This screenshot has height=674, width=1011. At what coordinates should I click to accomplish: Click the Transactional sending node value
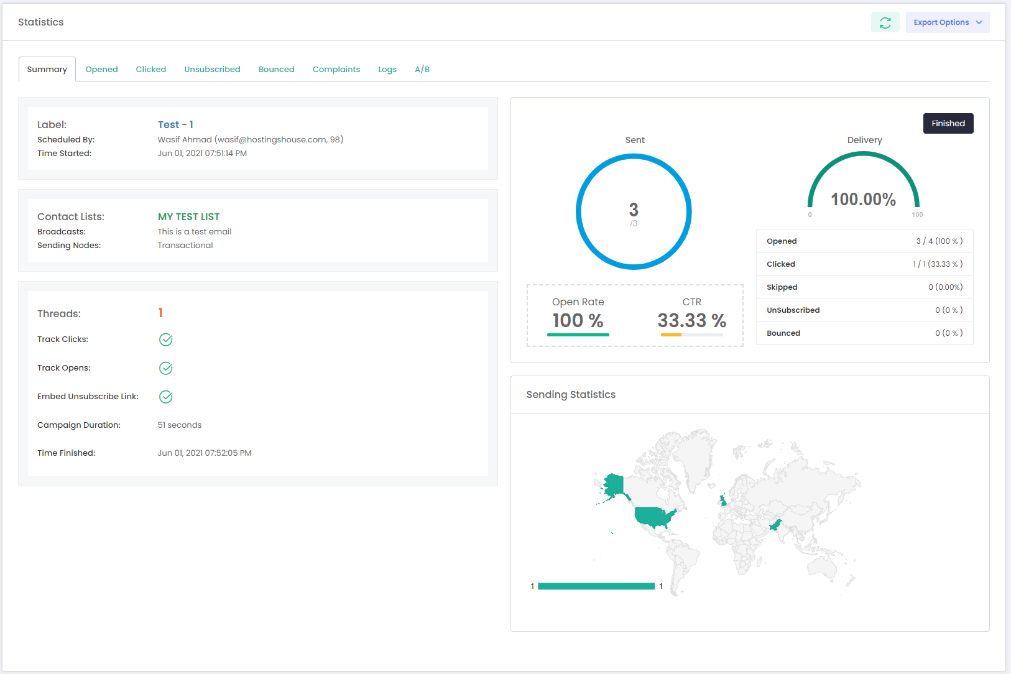[185, 245]
